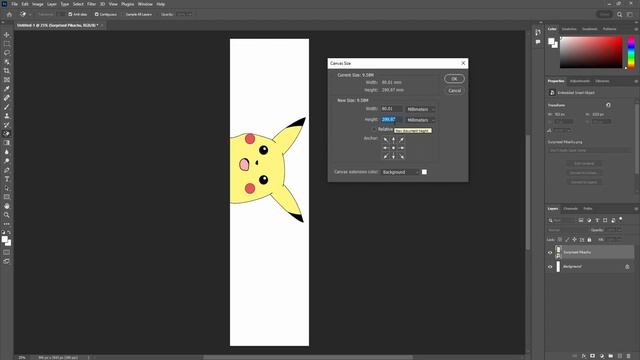Click the canvas extension color swatch
The image size is (640, 360).
424,172
